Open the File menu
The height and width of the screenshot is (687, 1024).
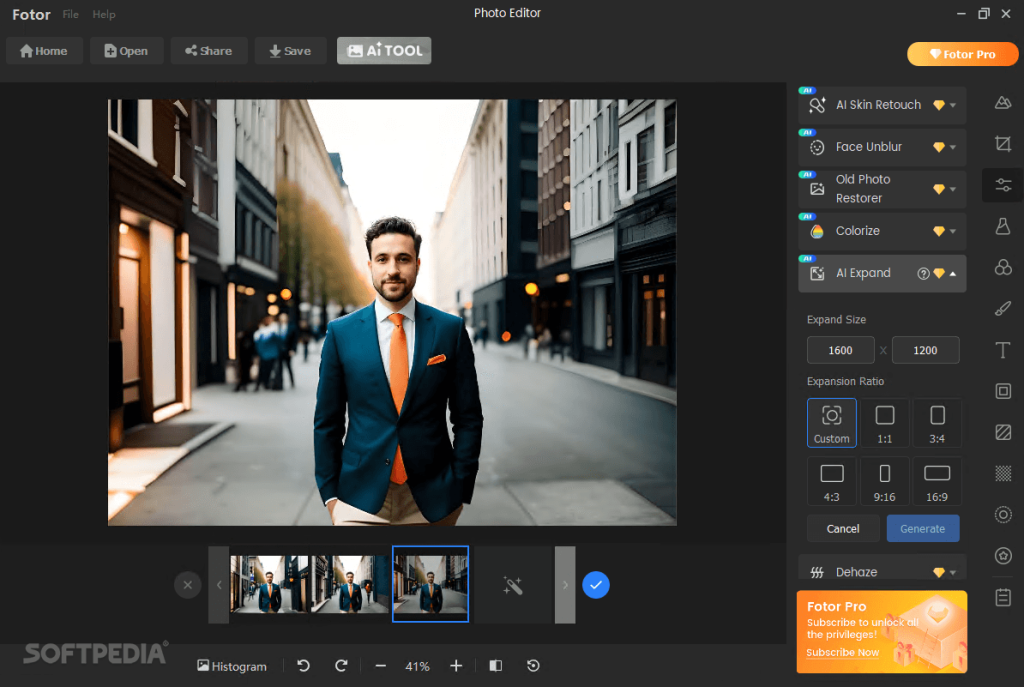(70, 15)
